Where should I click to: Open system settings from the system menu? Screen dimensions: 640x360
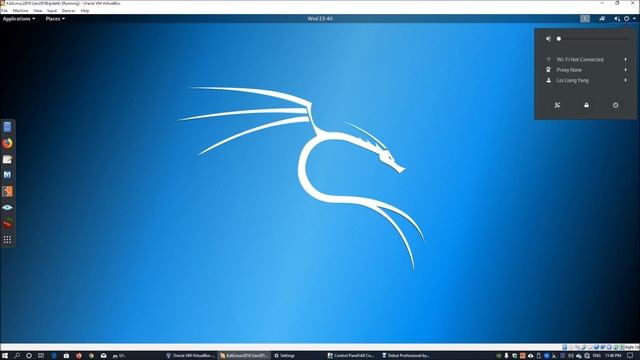tap(557, 105)
